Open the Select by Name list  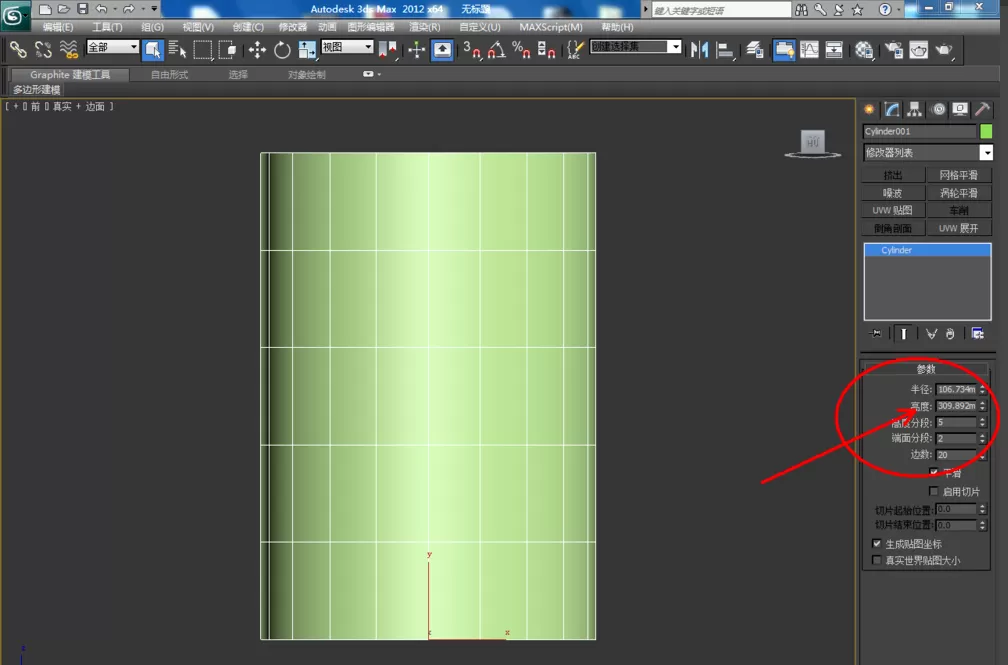(177, 50)
